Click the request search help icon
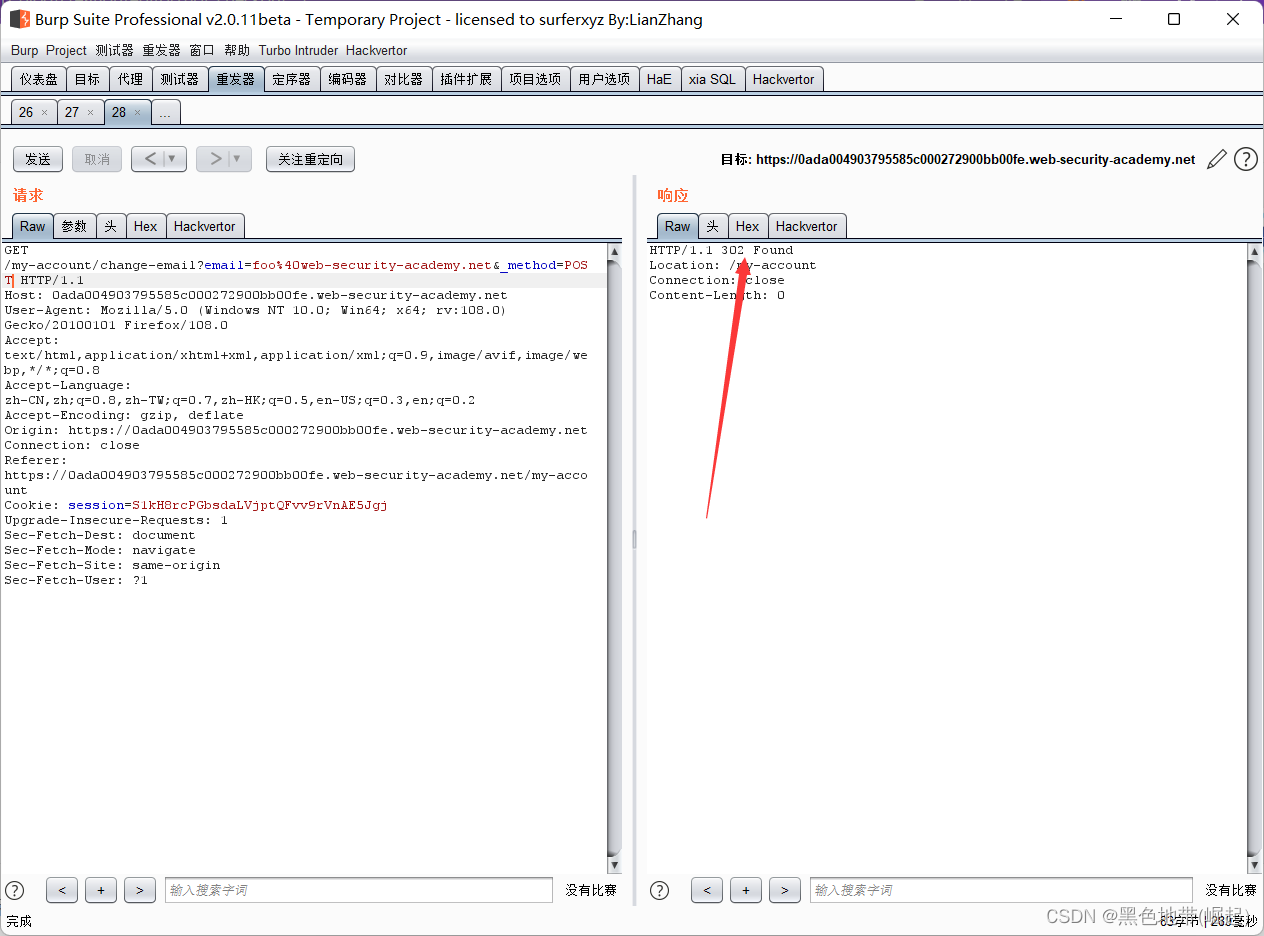The image size is (1264, 936). coord(15,890)
